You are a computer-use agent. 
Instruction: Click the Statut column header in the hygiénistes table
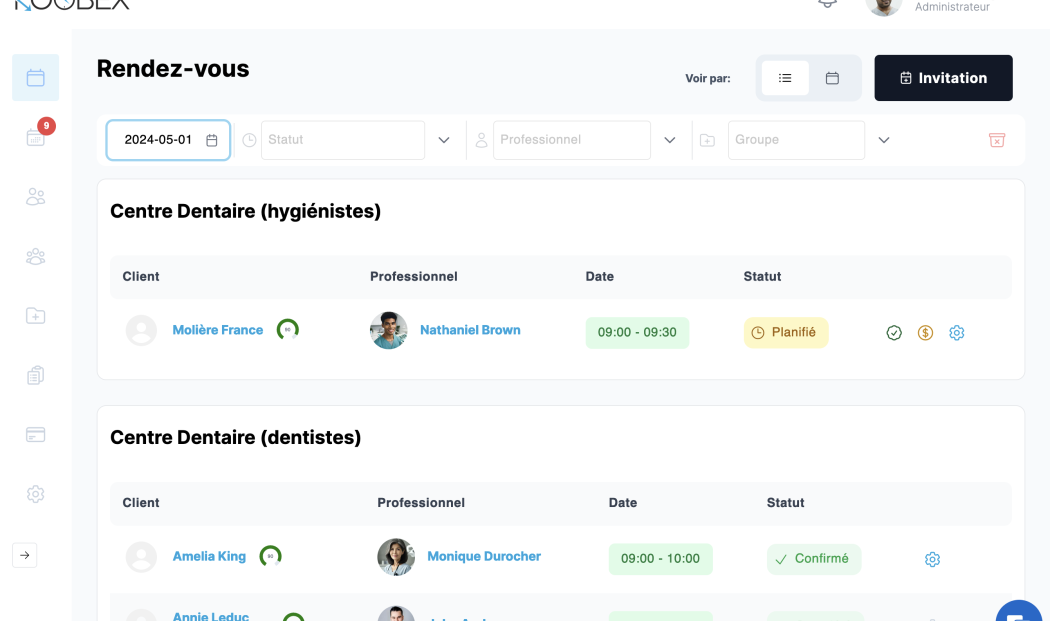click(762, 277)
